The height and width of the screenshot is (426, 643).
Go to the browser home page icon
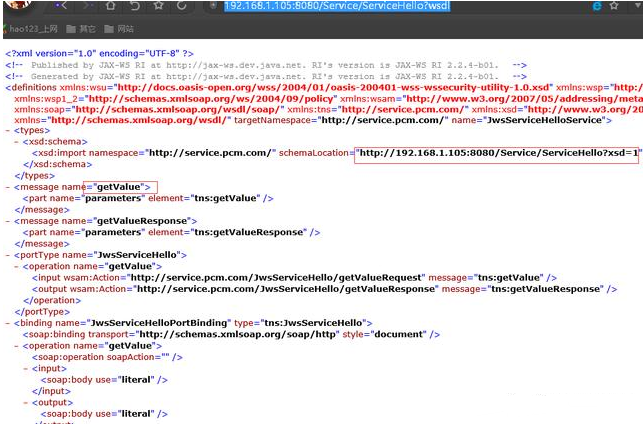coord(110,7)
